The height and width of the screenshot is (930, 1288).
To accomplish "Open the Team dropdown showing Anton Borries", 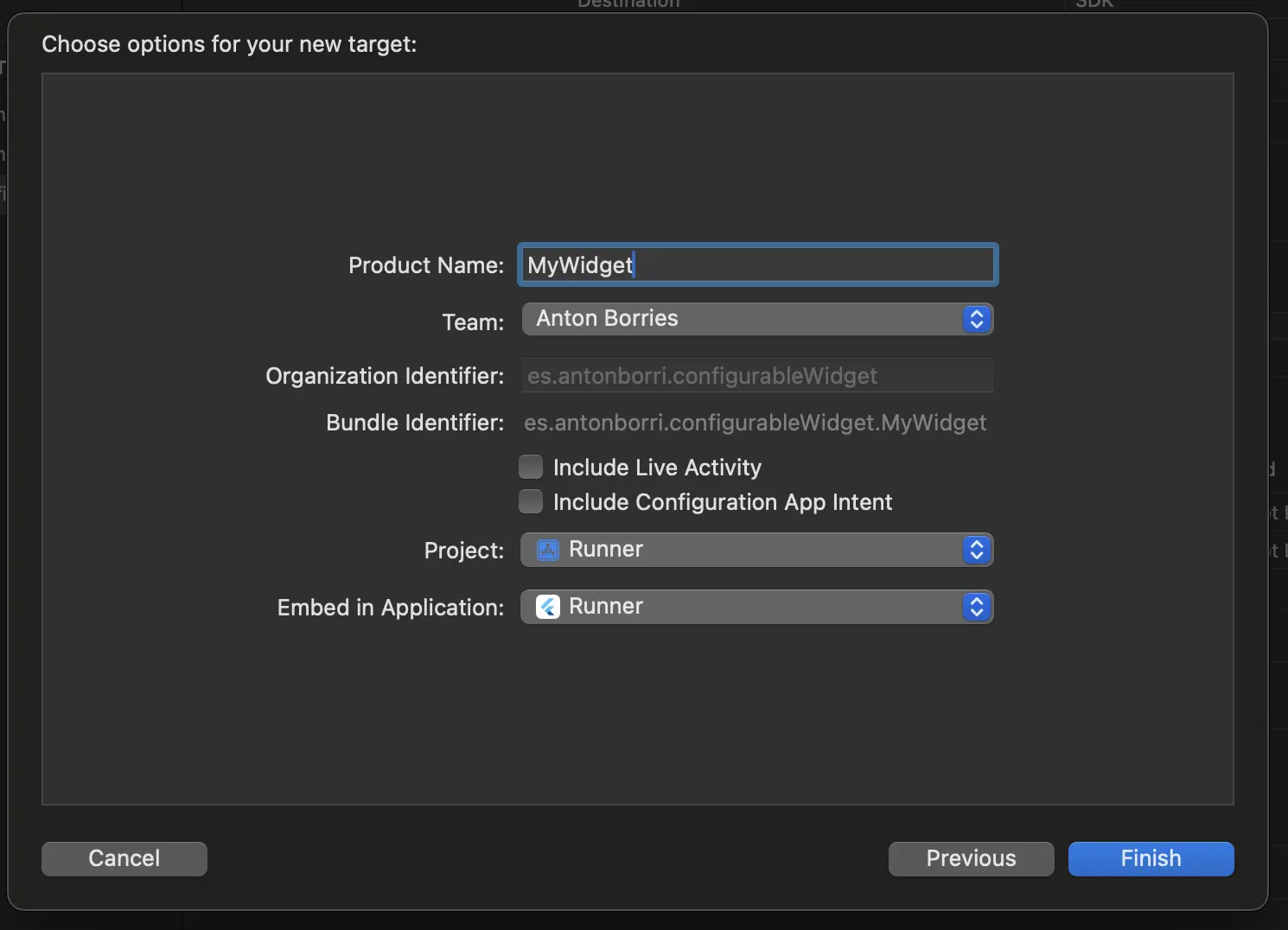I will (x=758, y=319).
